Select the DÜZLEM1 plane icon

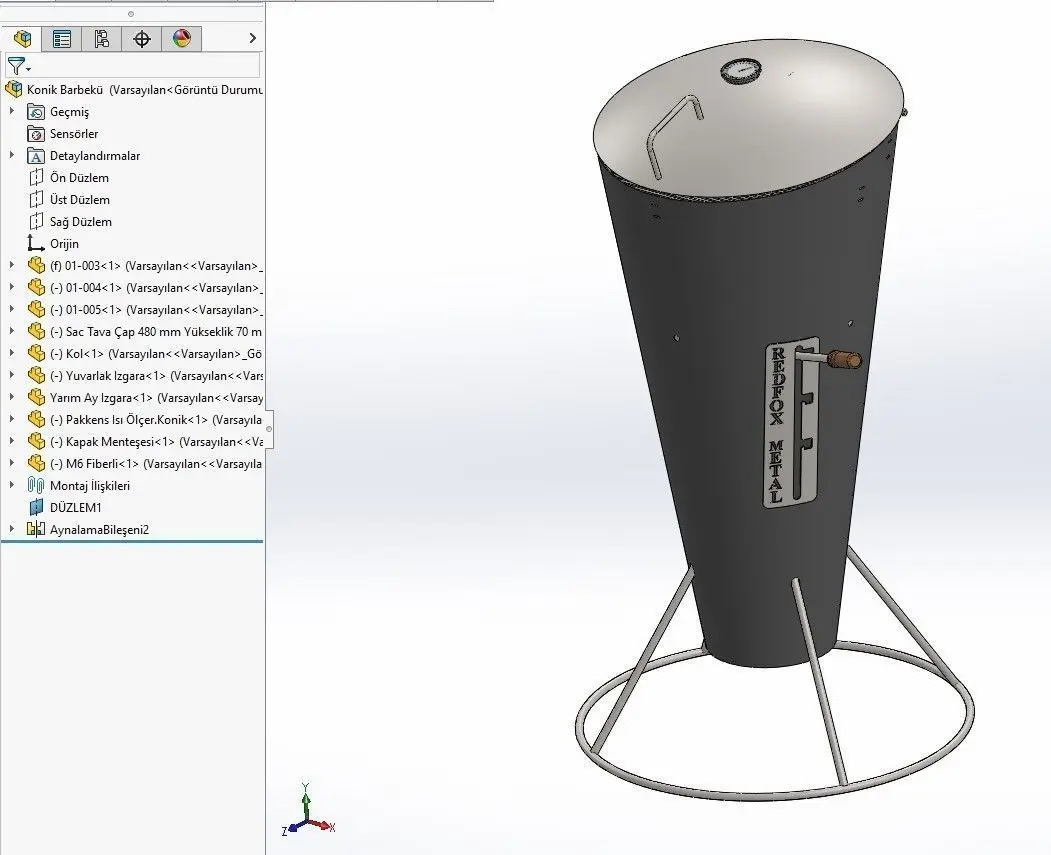pos(36,507)
